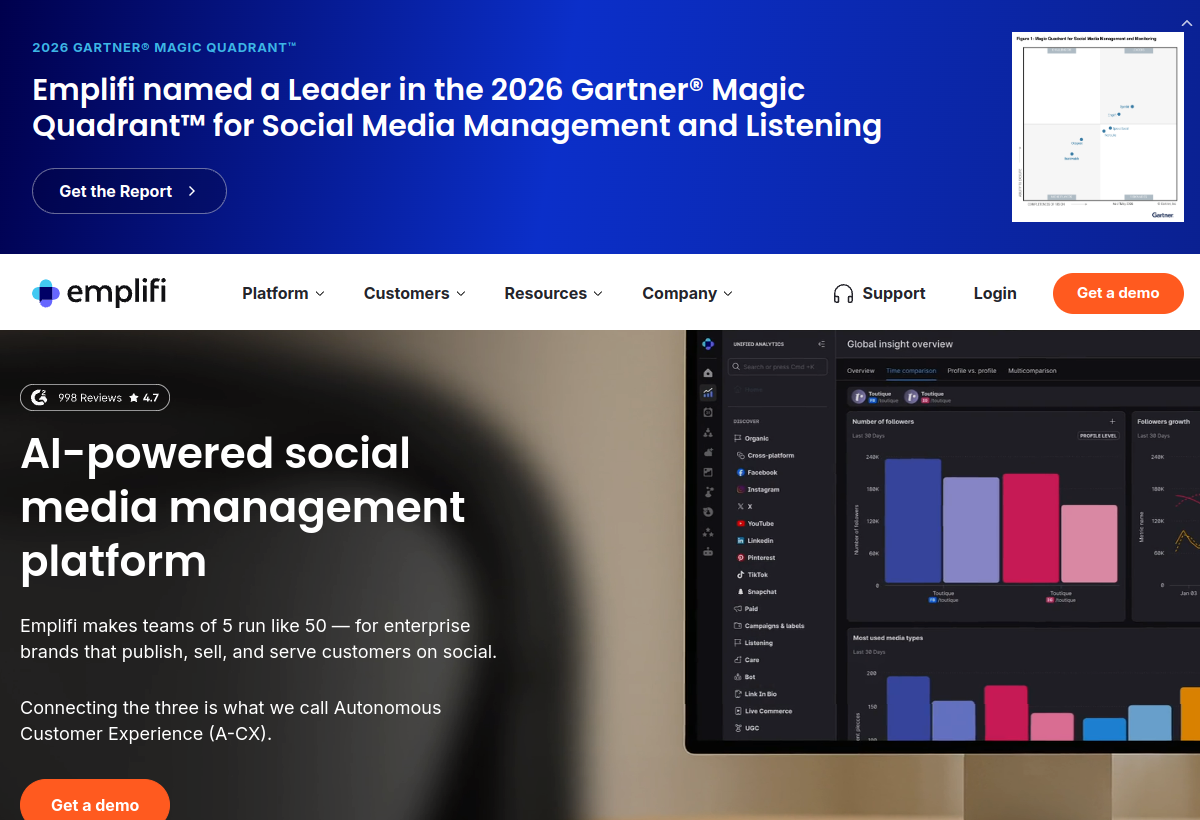This screenshot has width=1200, height=820.
Task: Click the dashboard search field
Action: 778,367
